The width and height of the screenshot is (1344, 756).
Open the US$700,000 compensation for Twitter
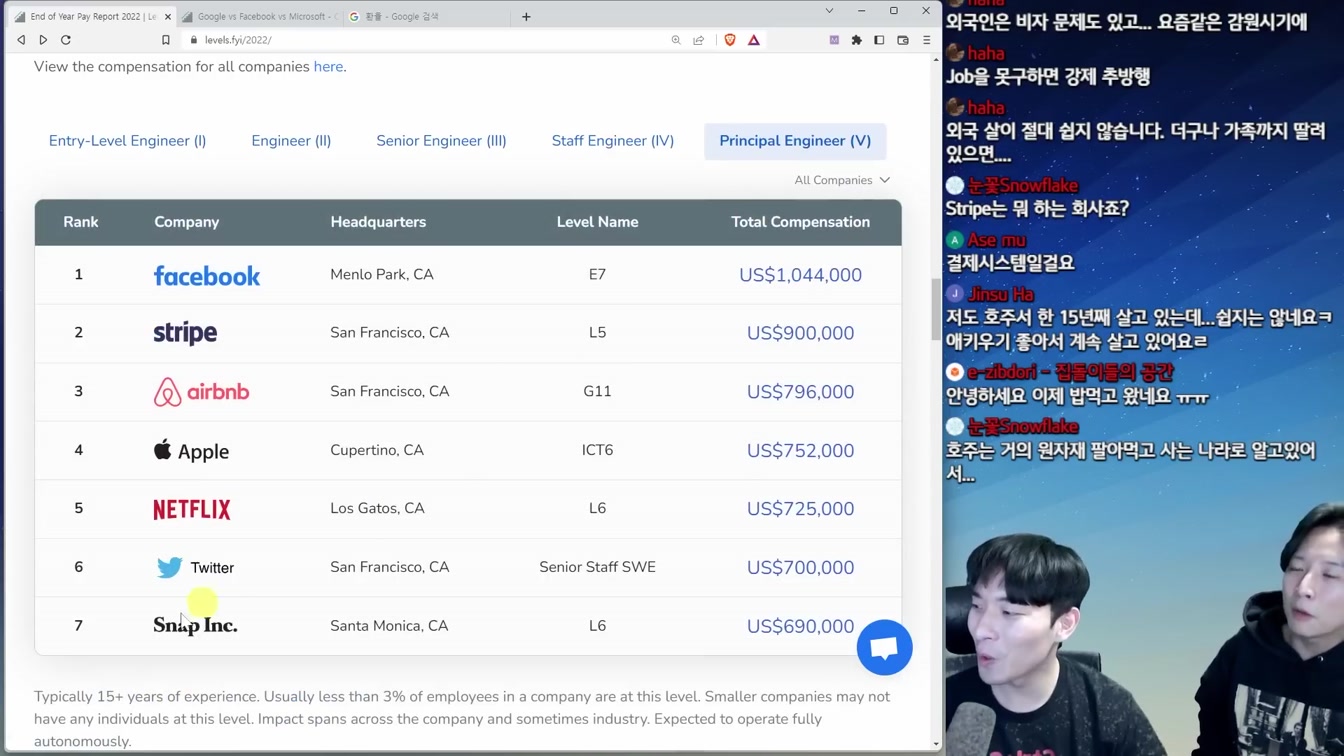pos(801,568)
